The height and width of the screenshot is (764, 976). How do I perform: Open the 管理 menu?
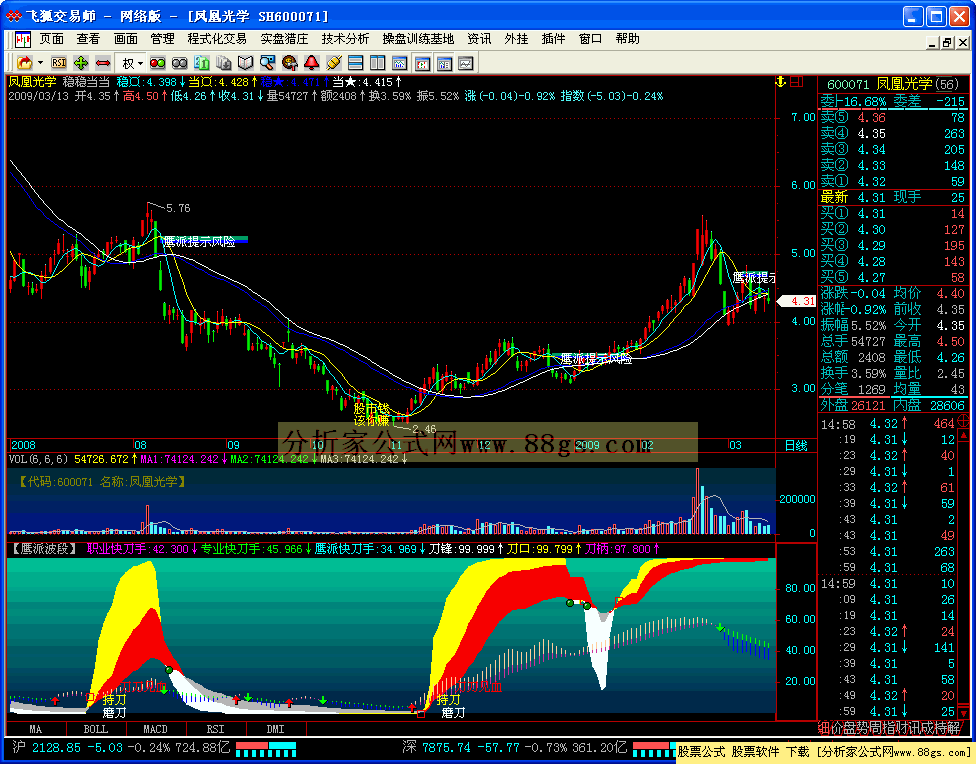click(x=162, y=39)
